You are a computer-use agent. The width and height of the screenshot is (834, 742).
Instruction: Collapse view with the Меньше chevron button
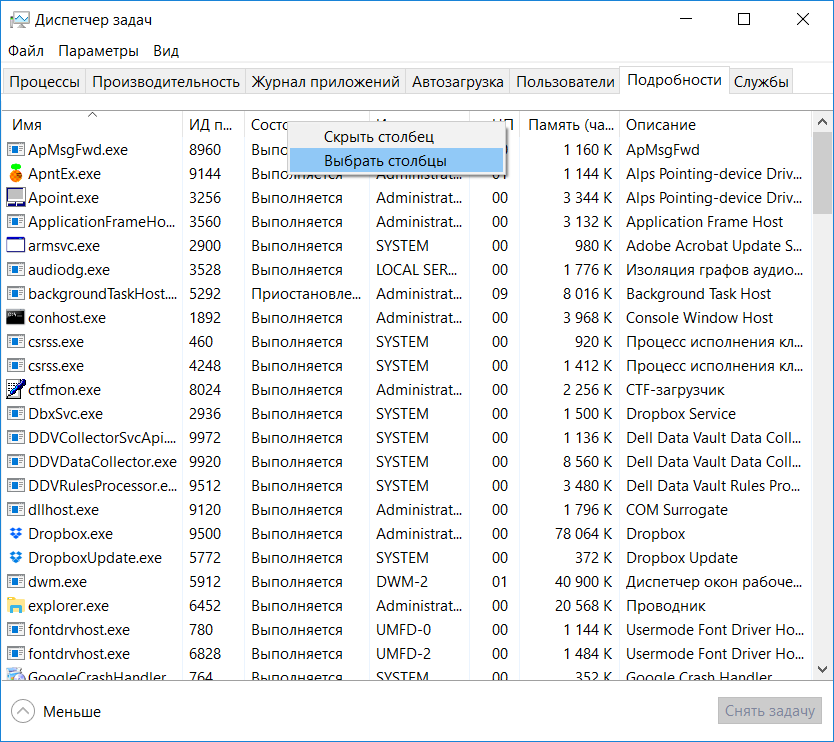click(22, 712)
